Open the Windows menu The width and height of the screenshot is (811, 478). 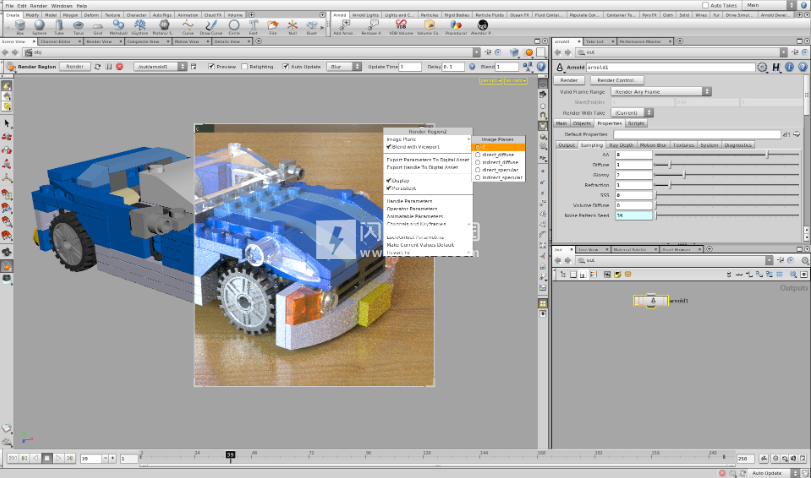click(62, 6)
